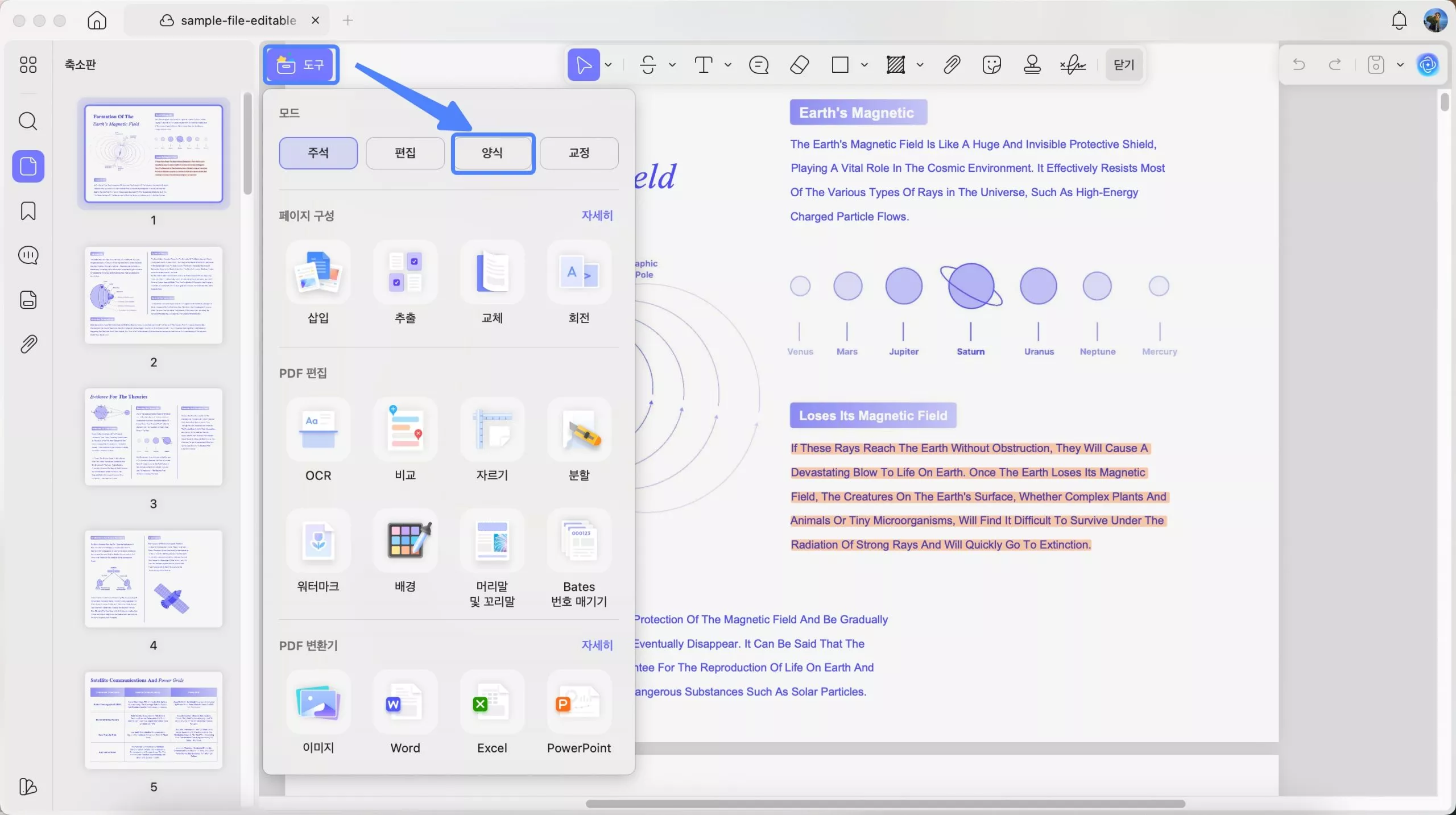Open the Search panel in the sidebar
1456x815 pixels.
point(28,121)
